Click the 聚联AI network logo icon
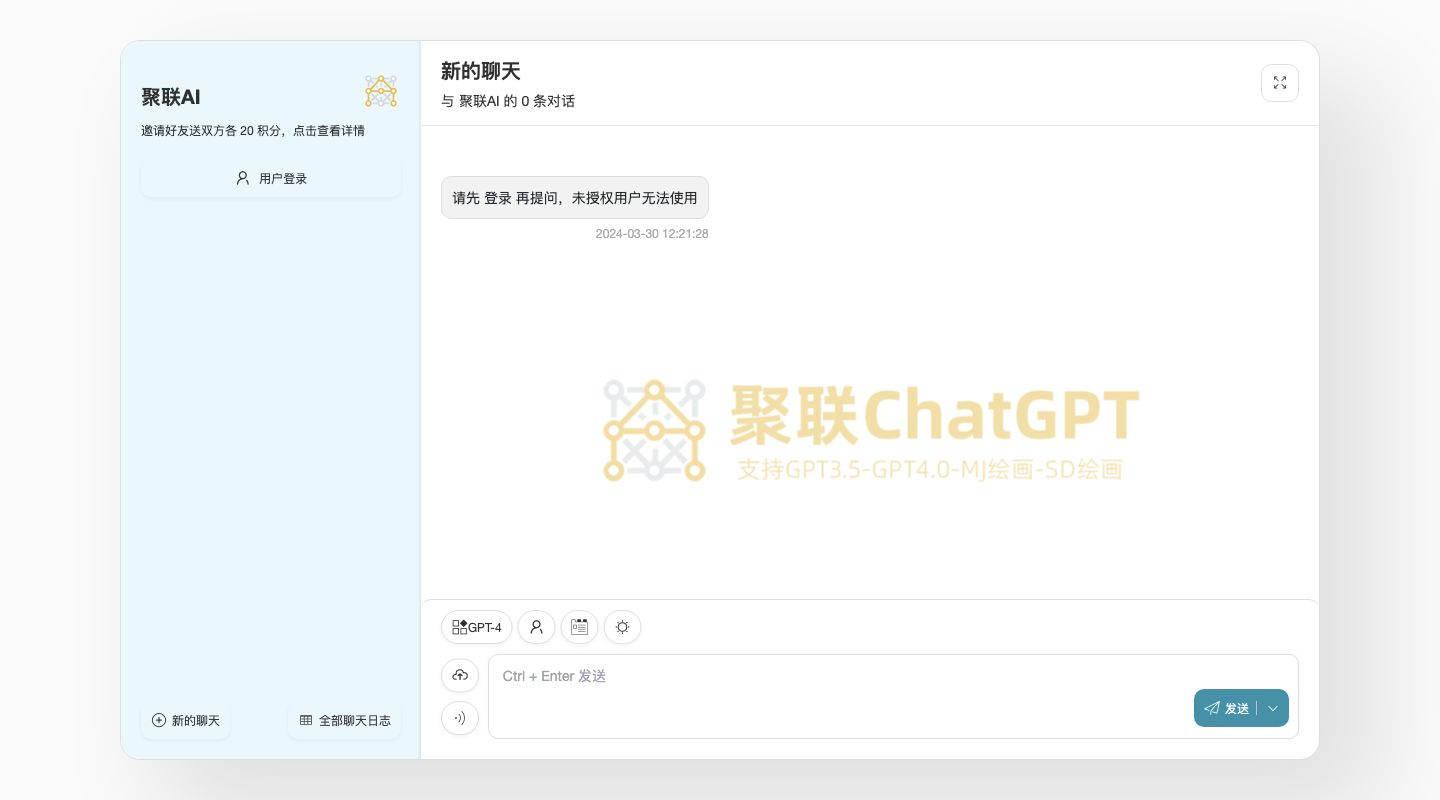1440x800 pixels. click(x=381, y=91)
